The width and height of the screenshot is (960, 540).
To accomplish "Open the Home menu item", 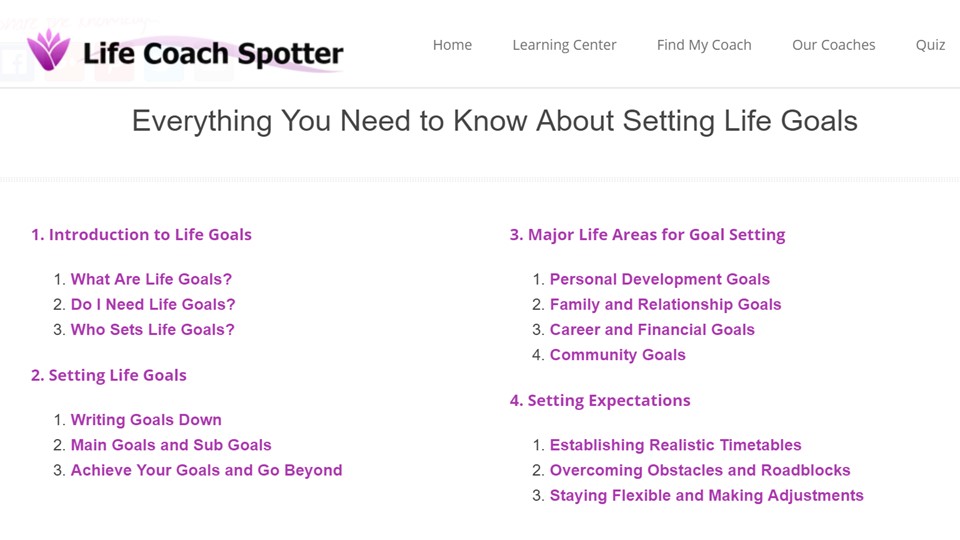I will click(x=452, y=45).
